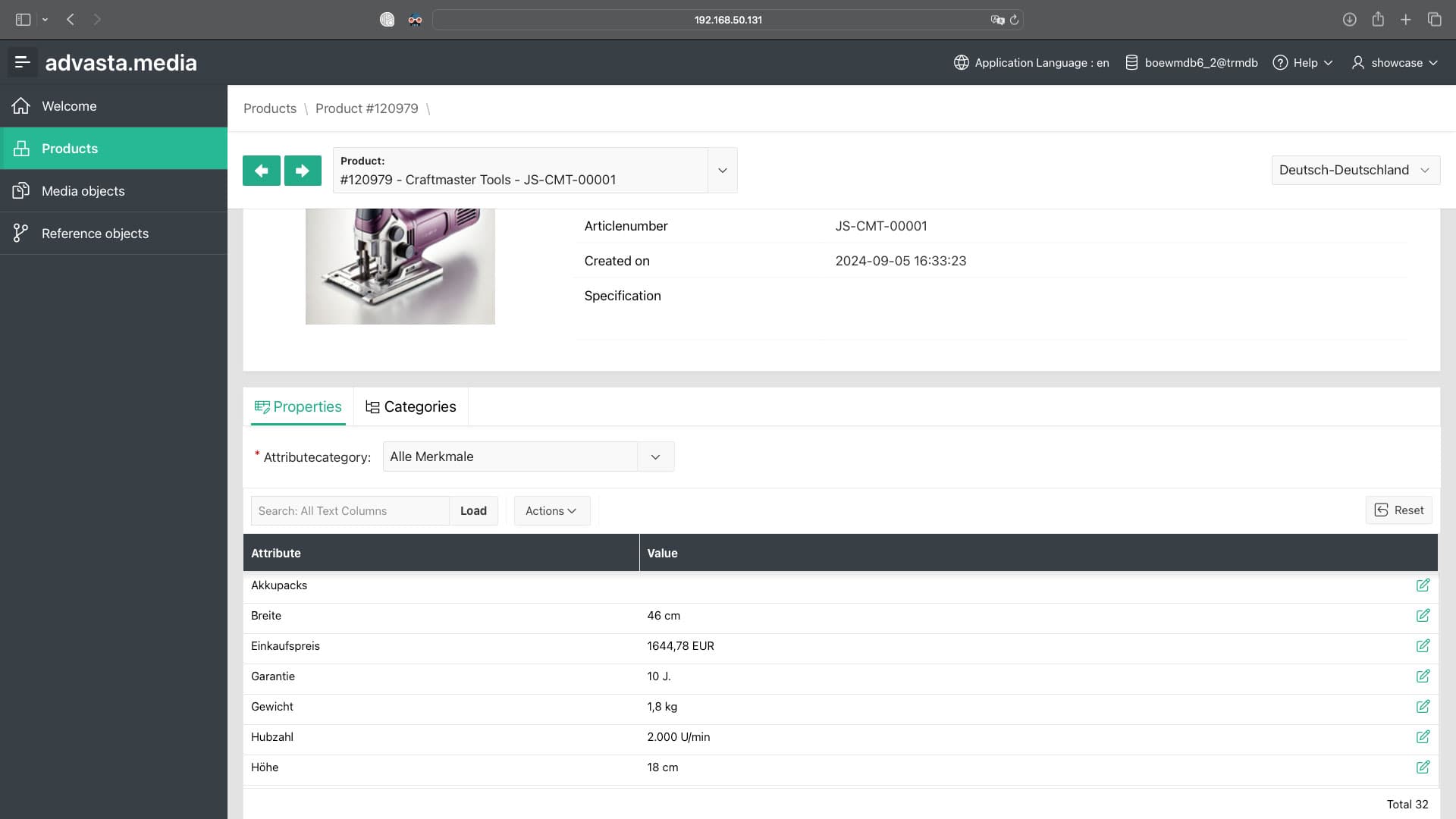Go to previous product with left arrow
1456x819 pixels.
[262, 171]
